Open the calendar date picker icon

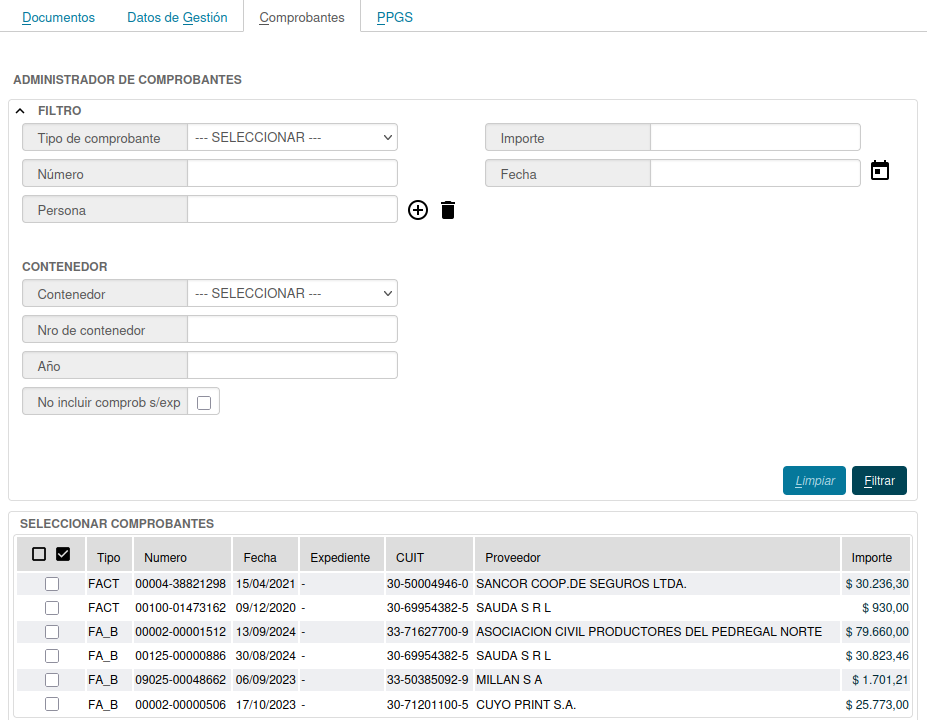pyautogui.click(x=879, y=171)
